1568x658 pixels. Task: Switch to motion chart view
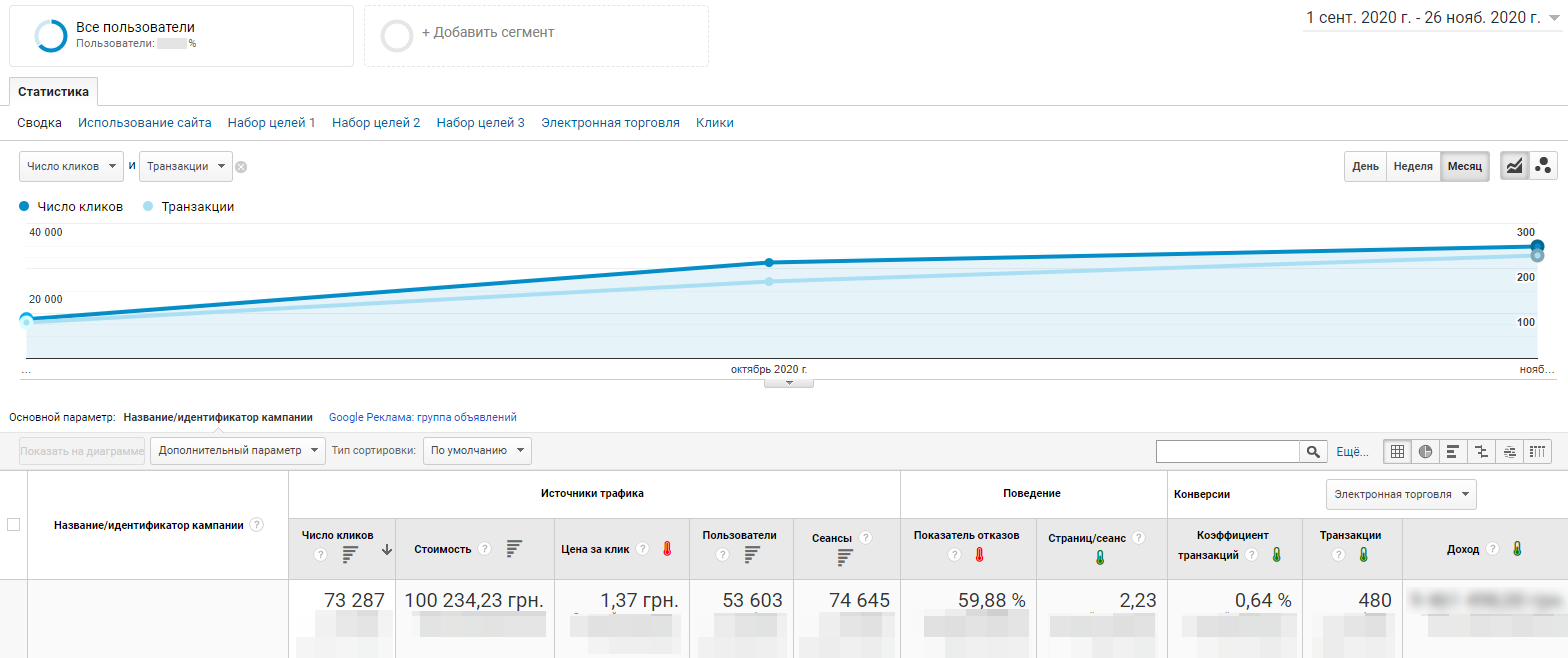tap(1543, 166)
